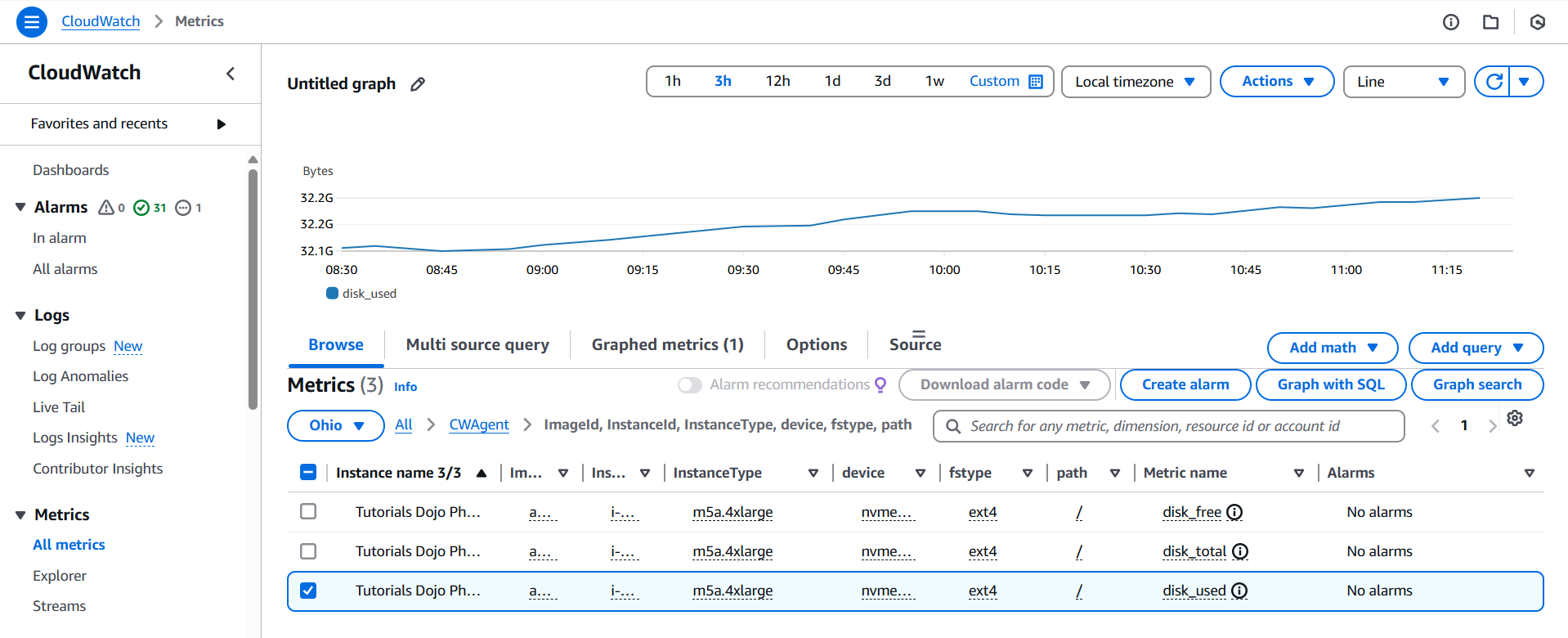Collapse the Logs sidebar section
Viewport: 1568px width, 638px height.
(21, 315)
